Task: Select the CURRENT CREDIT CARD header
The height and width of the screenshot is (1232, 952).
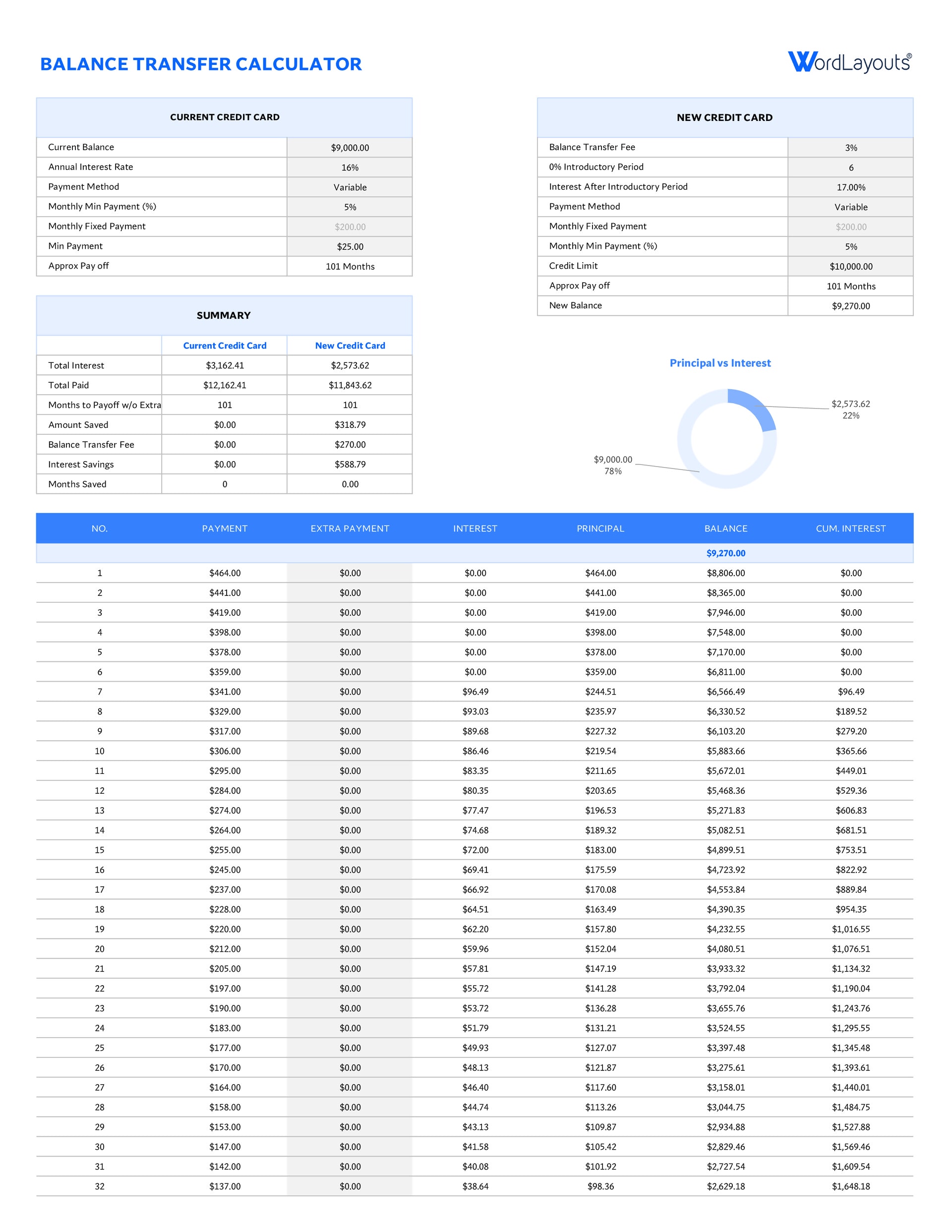Action: click(225, 117)
